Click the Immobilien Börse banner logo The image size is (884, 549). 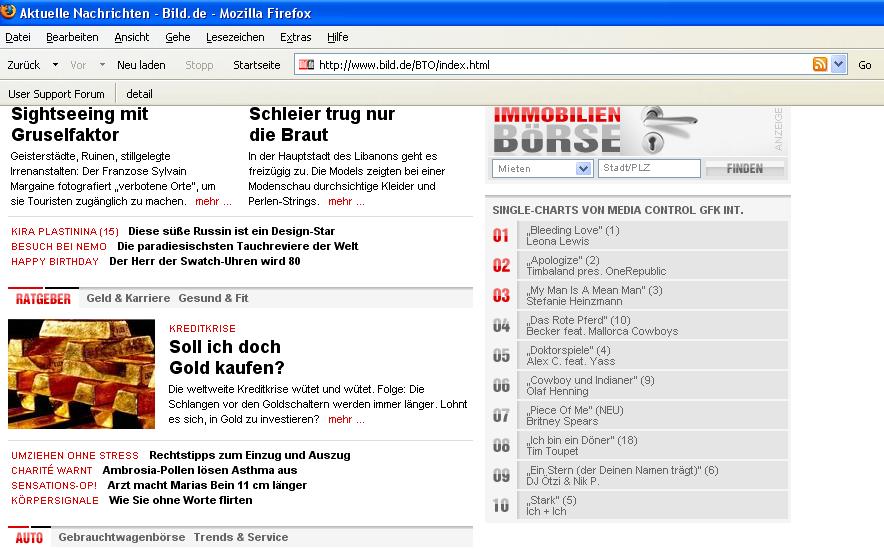(x=557, y=130)
